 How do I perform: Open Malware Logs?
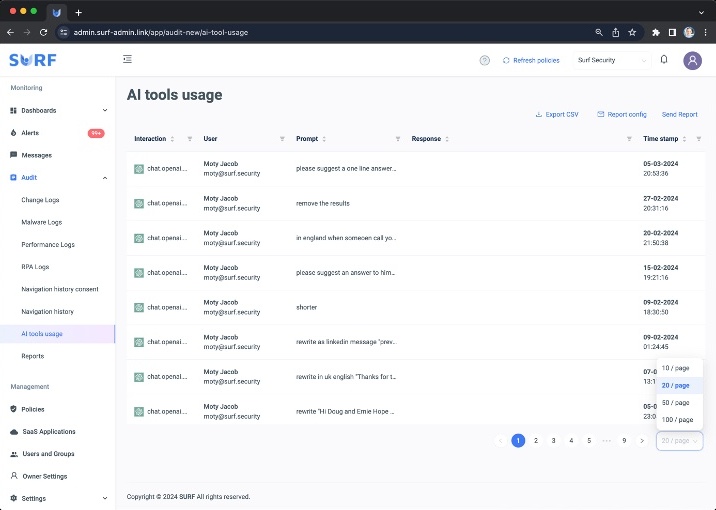pyautogui.click(x=42, y=222)
